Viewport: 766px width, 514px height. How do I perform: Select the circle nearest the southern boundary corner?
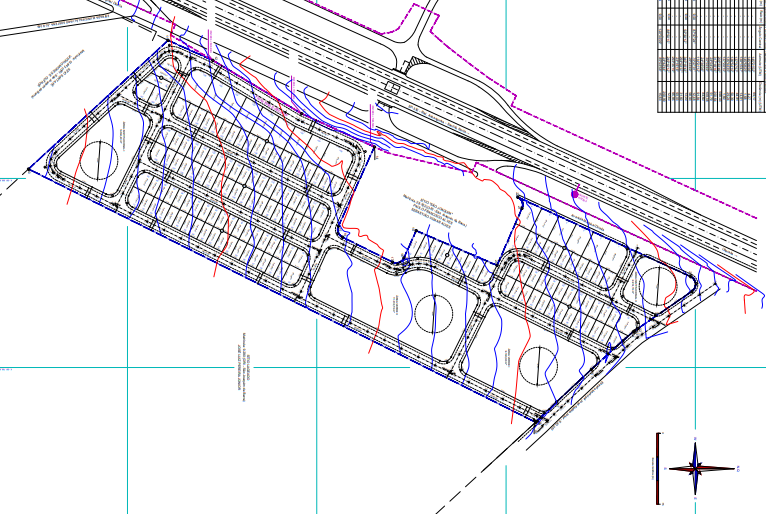pos(538,366)
